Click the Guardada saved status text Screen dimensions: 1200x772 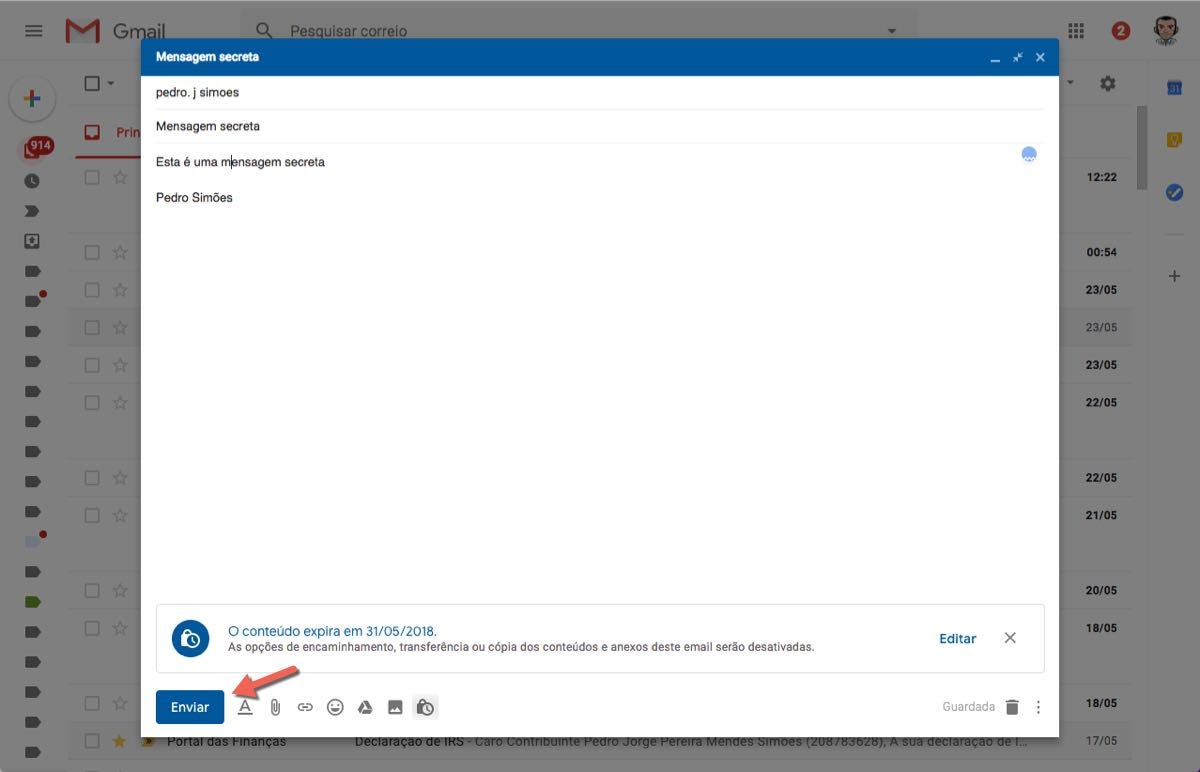(x=968, y=707)
